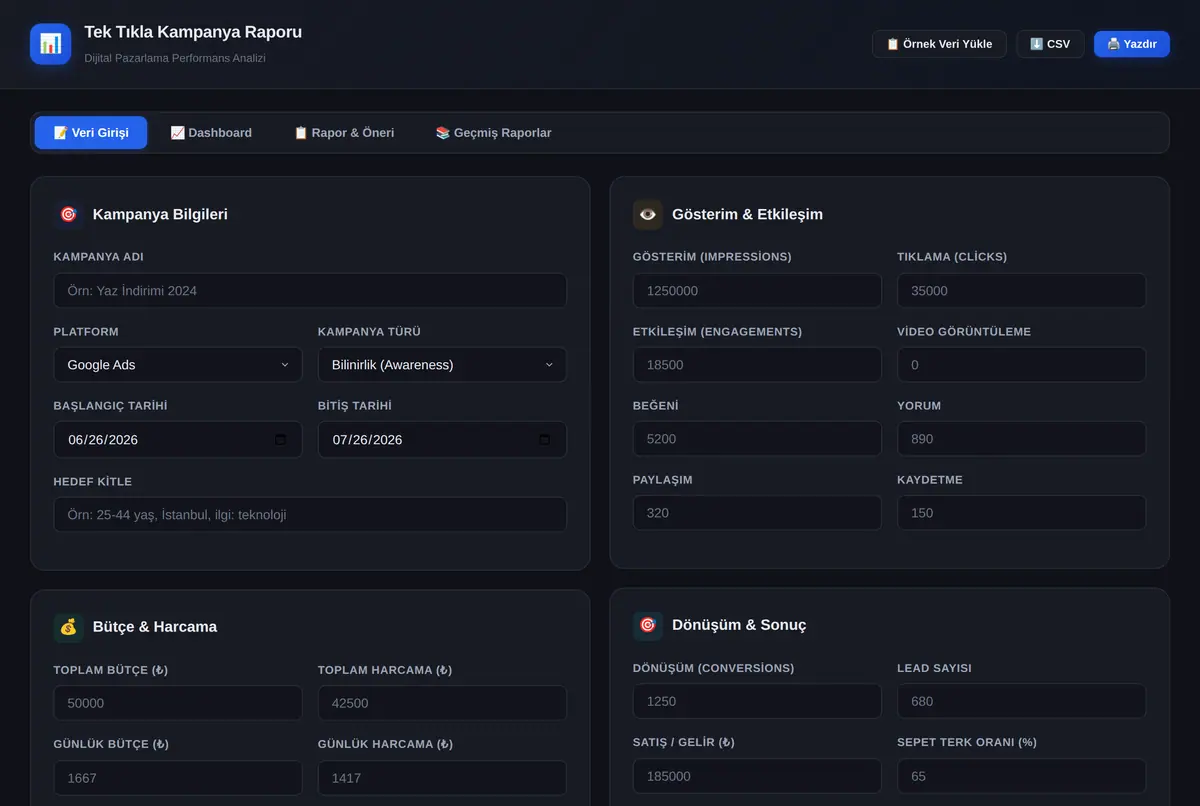Focus the Günlük Bütçe input
This screenshot has width=1200, height=806.
[178, 778]
